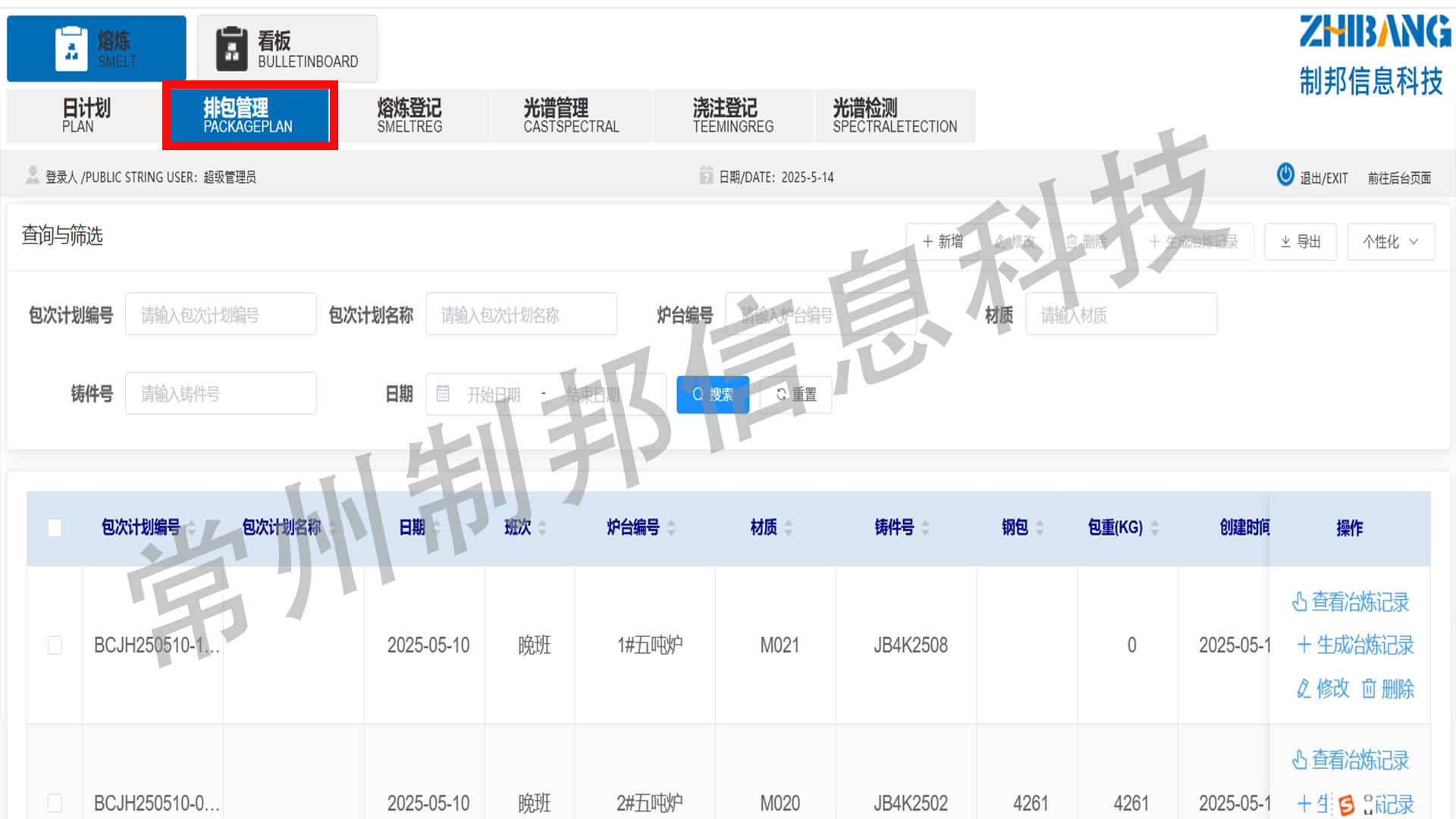Viewport: 1456px width, 819px height.
Task: Click the calendar icon in date range field
Action: click(x=443, y=394)
